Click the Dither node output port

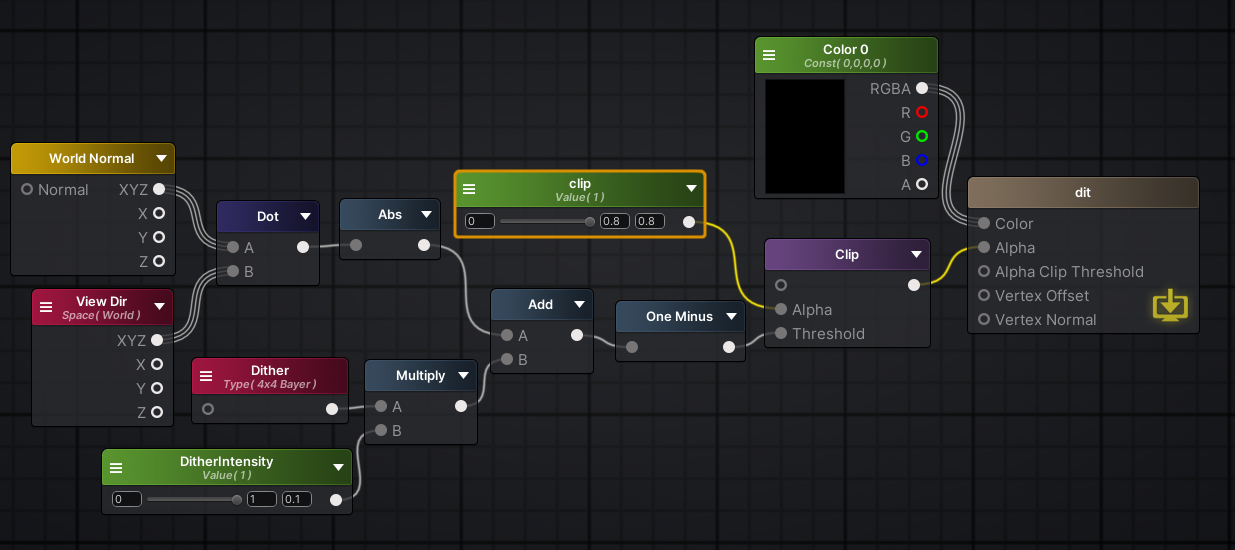pos(332,409)
